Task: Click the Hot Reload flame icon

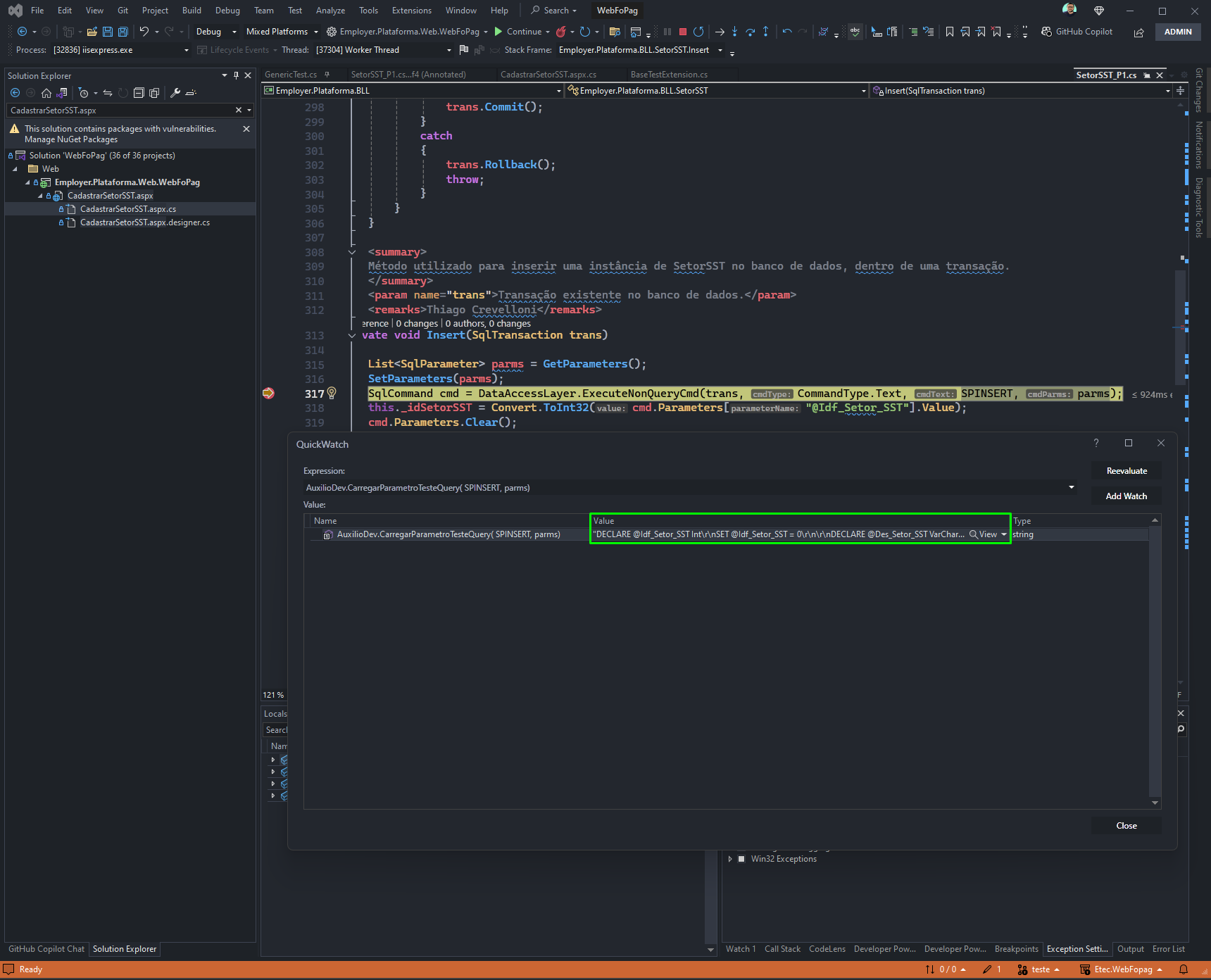Action: point(561,32)
